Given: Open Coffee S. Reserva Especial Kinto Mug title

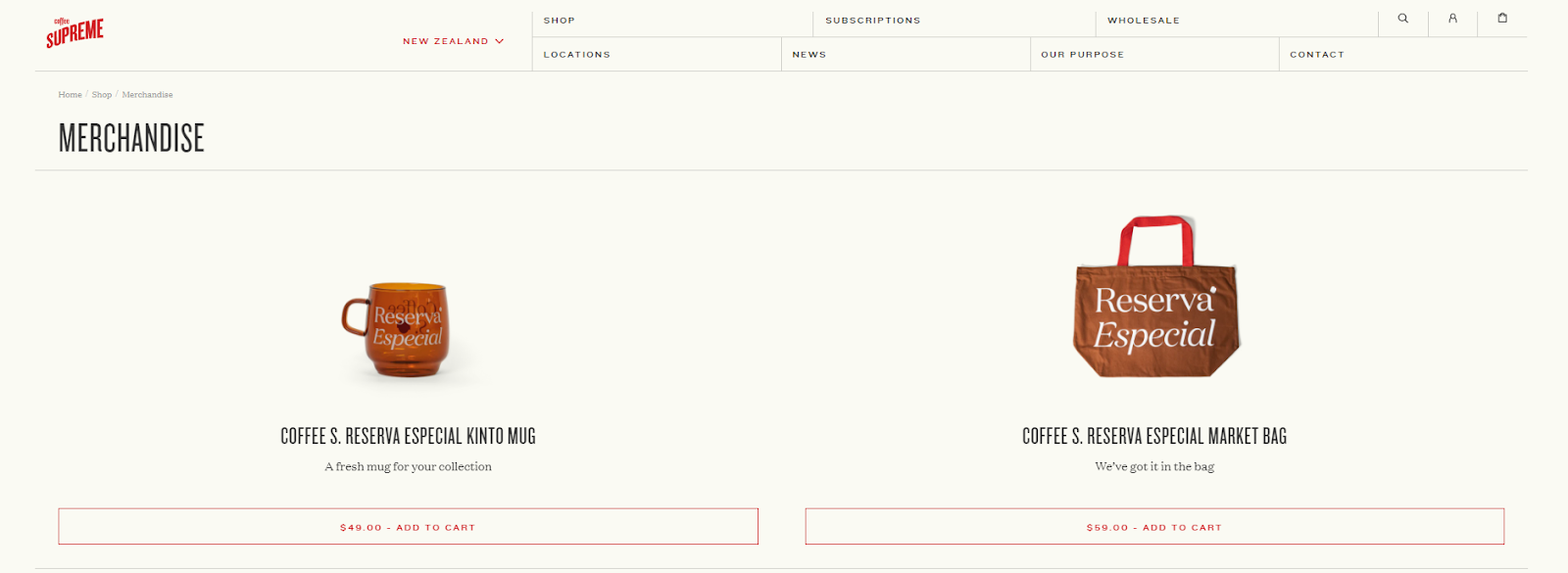Looking at the screenshot, I should pos(408,436).
